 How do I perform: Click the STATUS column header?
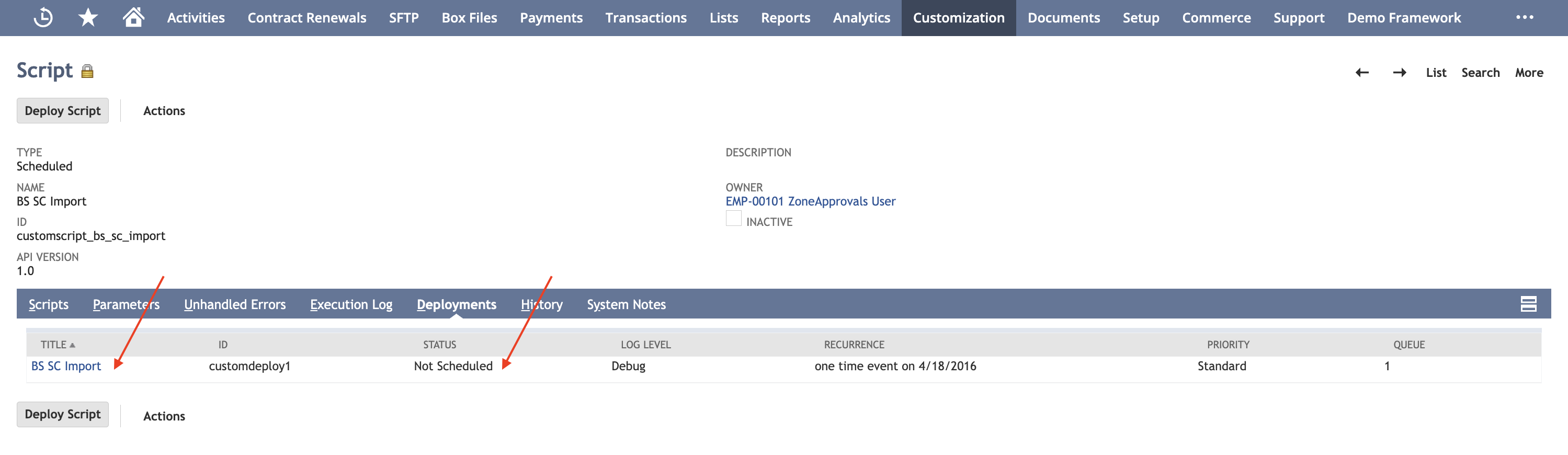click(439, 345)
